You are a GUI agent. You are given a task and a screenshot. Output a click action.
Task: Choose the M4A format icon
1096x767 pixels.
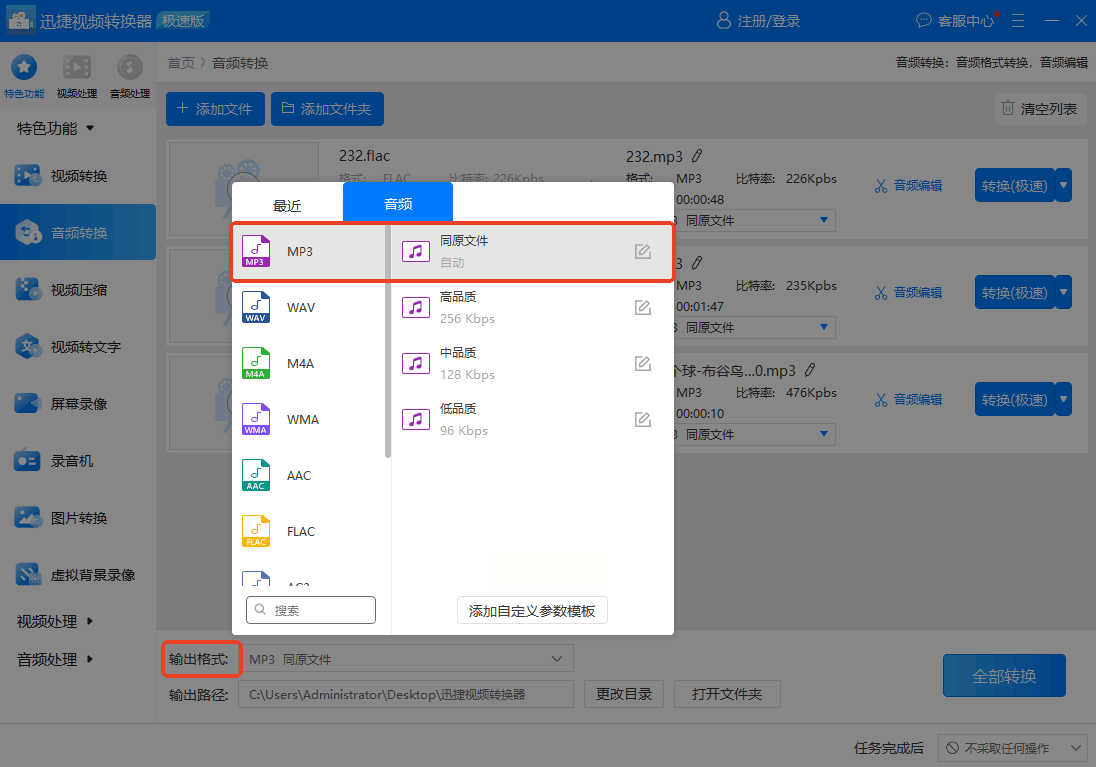click(256, 363)
